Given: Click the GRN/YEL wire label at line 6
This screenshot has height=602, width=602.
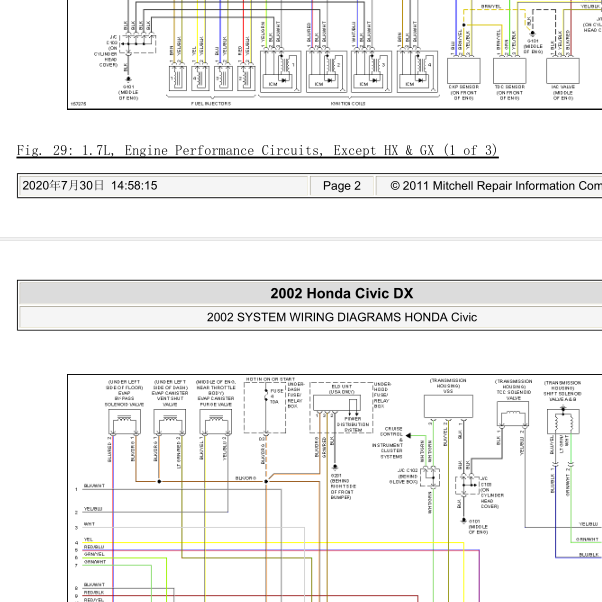Looking at the screenshot, I should (x=94, y=554).
